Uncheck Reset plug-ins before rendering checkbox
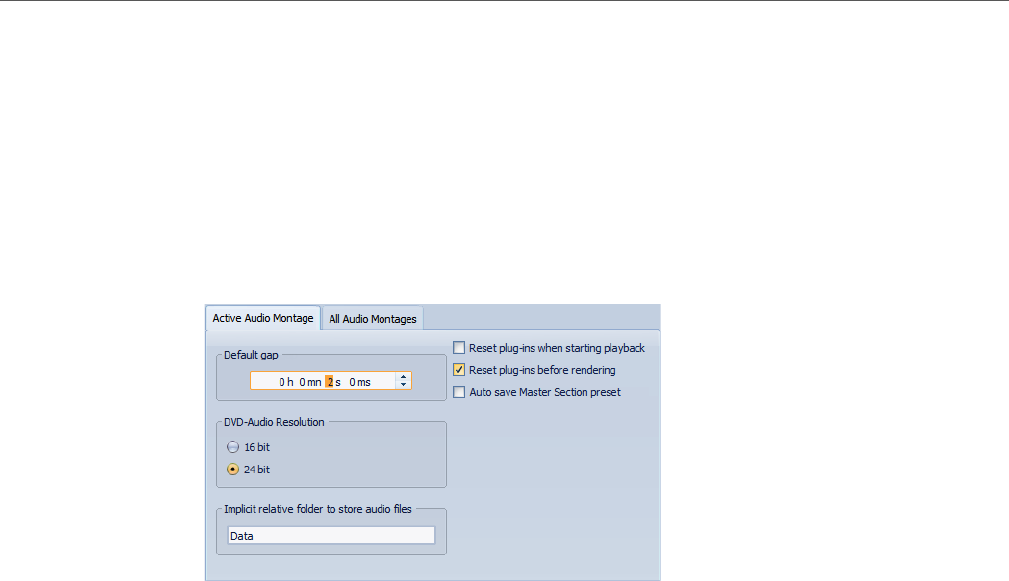Image resolution: width=1009 pixels, height=581 pixels. point(459,370)
